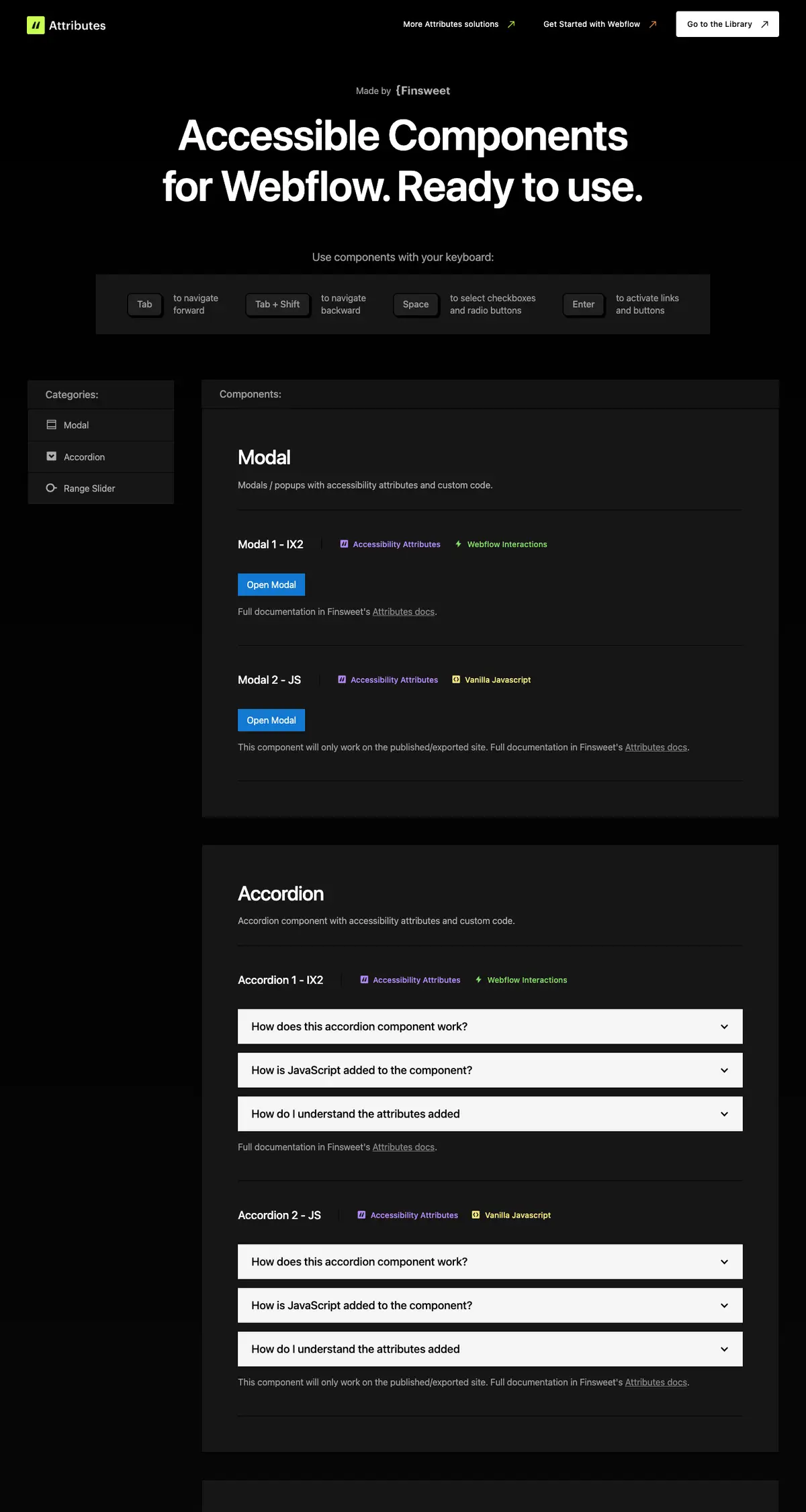Click Open Modal under Modal 2 - JS
Screen dimensions: 806x1512
(x=271, y=720)
